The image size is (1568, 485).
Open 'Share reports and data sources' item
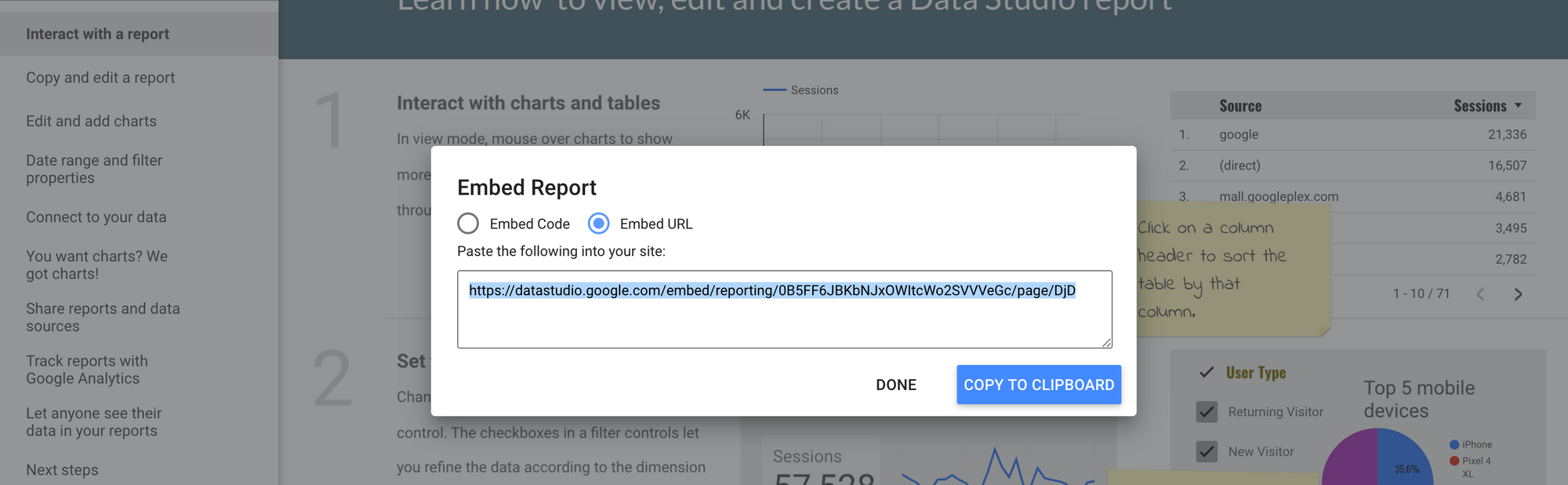(x=103, y=317)
